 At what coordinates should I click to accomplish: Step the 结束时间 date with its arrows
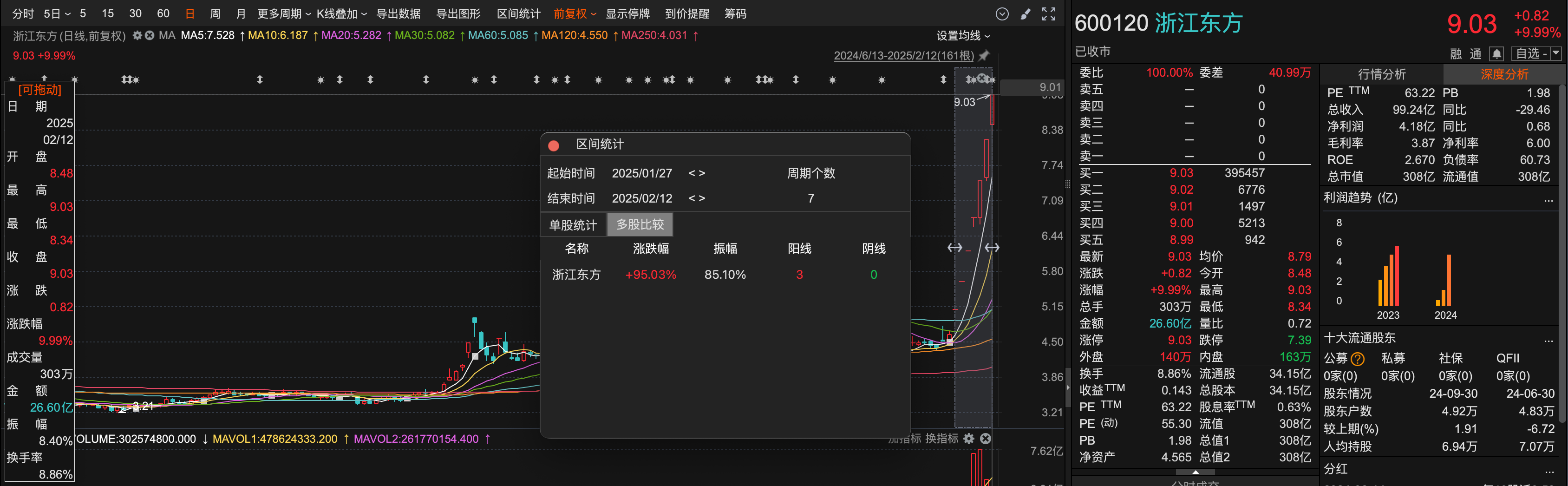pyautogui.click(x=696, y=198)
